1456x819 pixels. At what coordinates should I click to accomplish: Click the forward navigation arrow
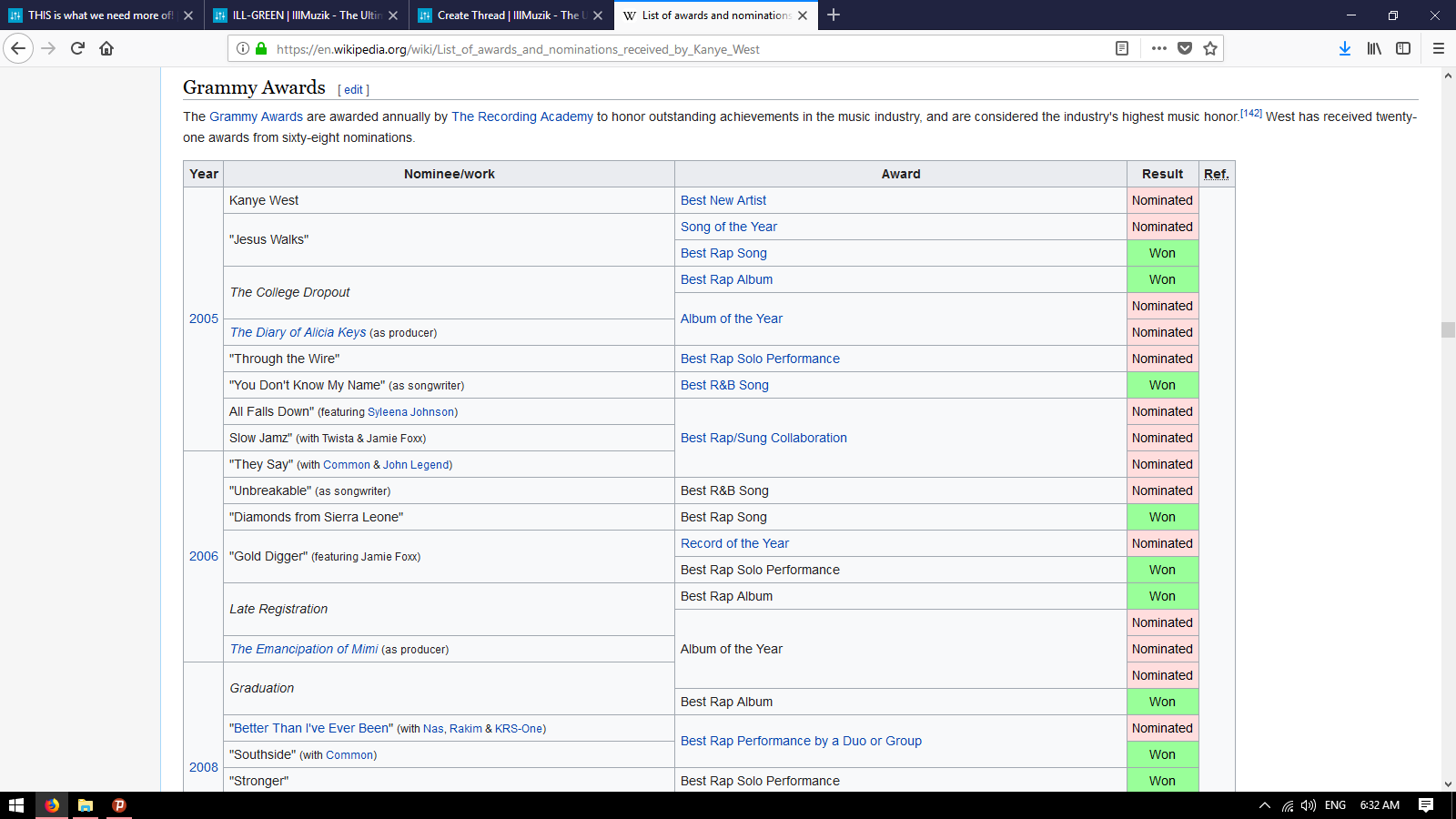49,48
